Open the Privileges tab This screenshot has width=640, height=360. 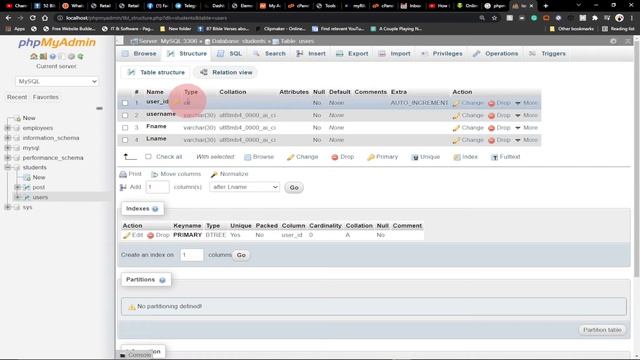point(442,54)
